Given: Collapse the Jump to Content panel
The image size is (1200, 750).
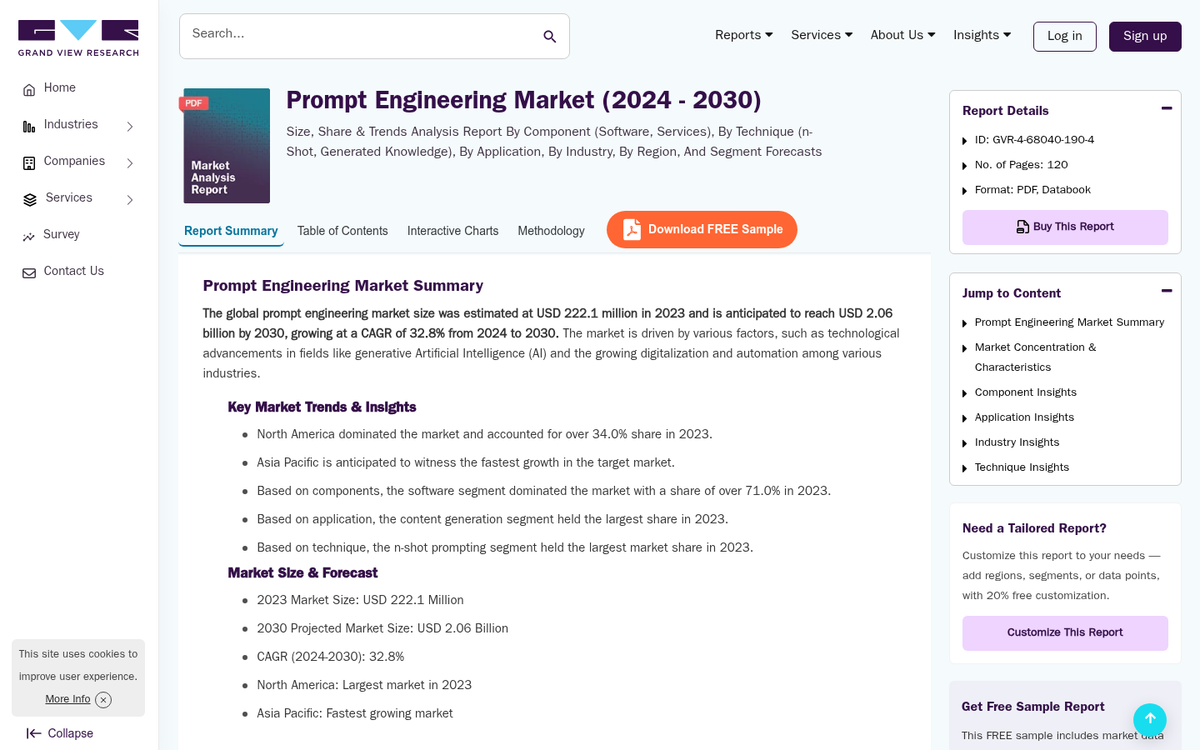Looking at the screenshot, I should [1166, 291].
